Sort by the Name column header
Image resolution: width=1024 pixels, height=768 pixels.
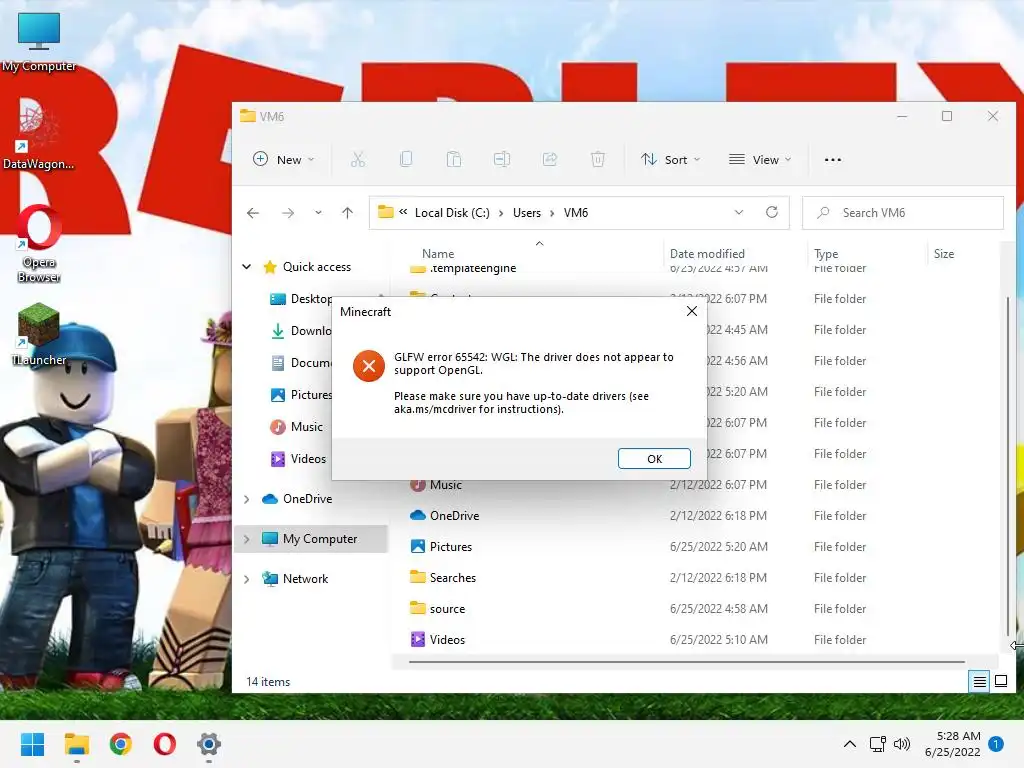point(438,253)
